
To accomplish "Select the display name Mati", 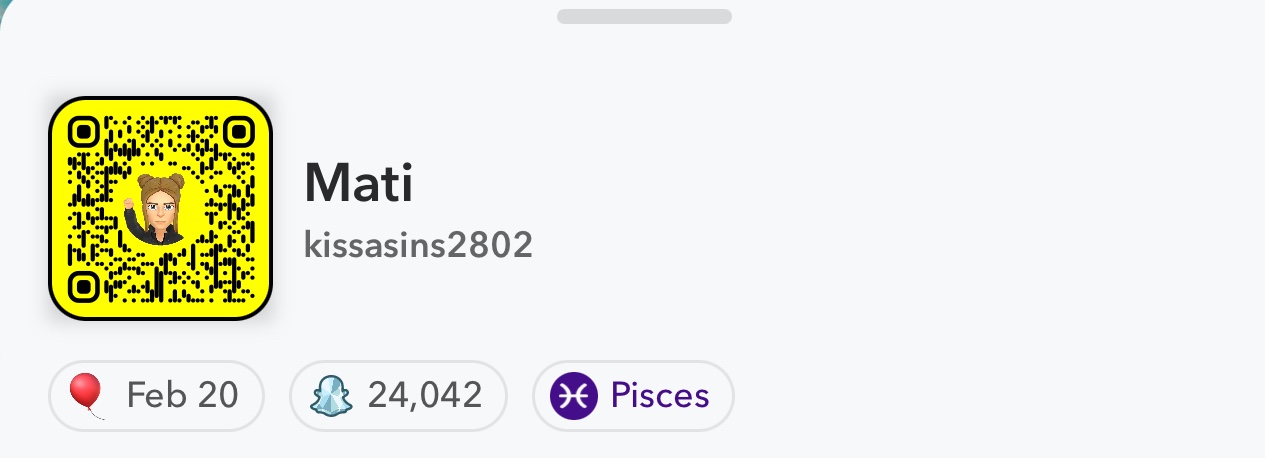I will point(359,183).
